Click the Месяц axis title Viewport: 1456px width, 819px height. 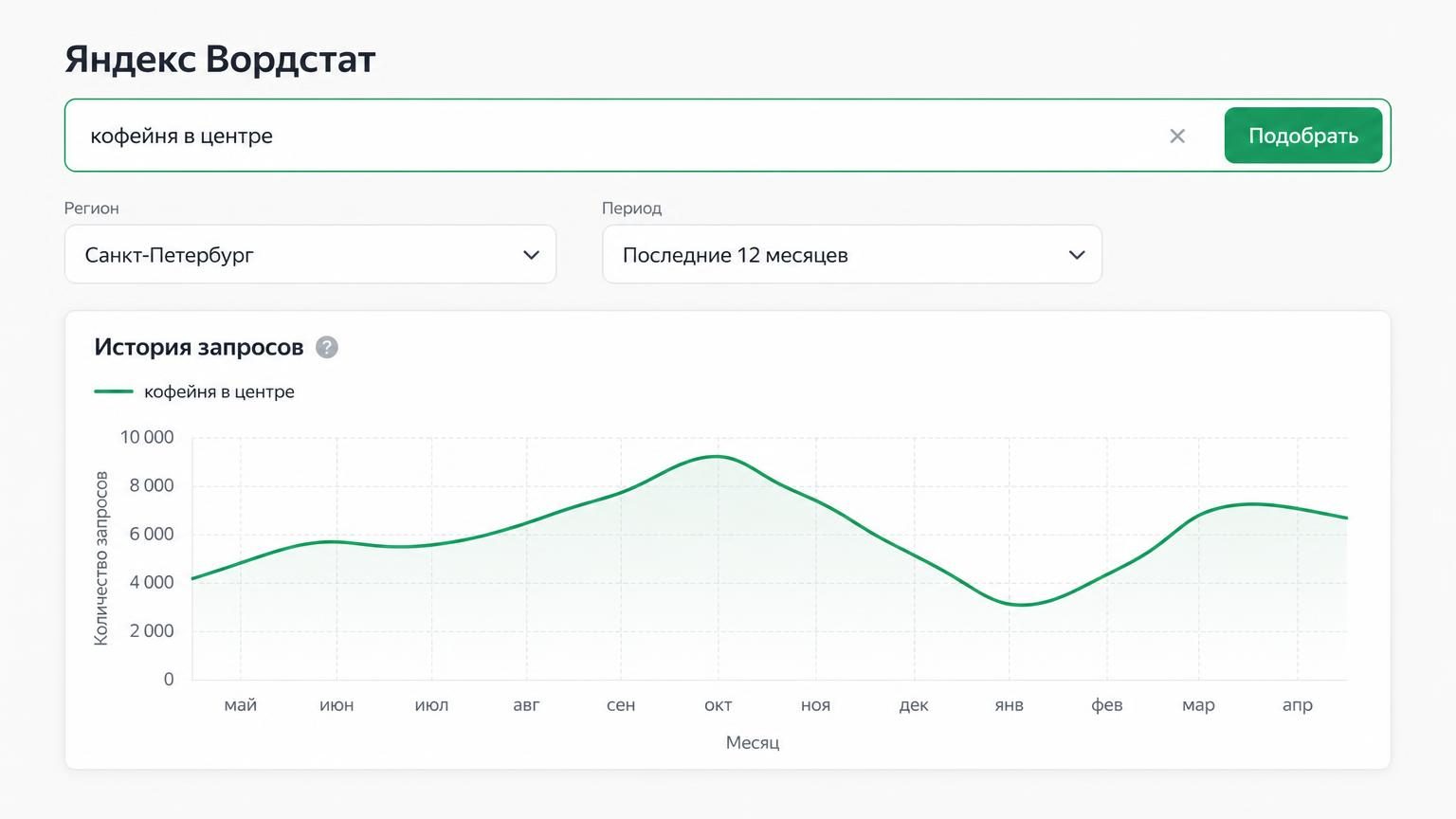[x=753, y=742]
